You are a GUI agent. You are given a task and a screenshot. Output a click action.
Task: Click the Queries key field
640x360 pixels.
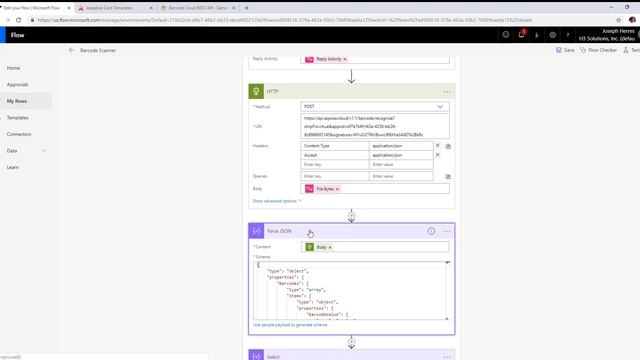tap(335, 176)
